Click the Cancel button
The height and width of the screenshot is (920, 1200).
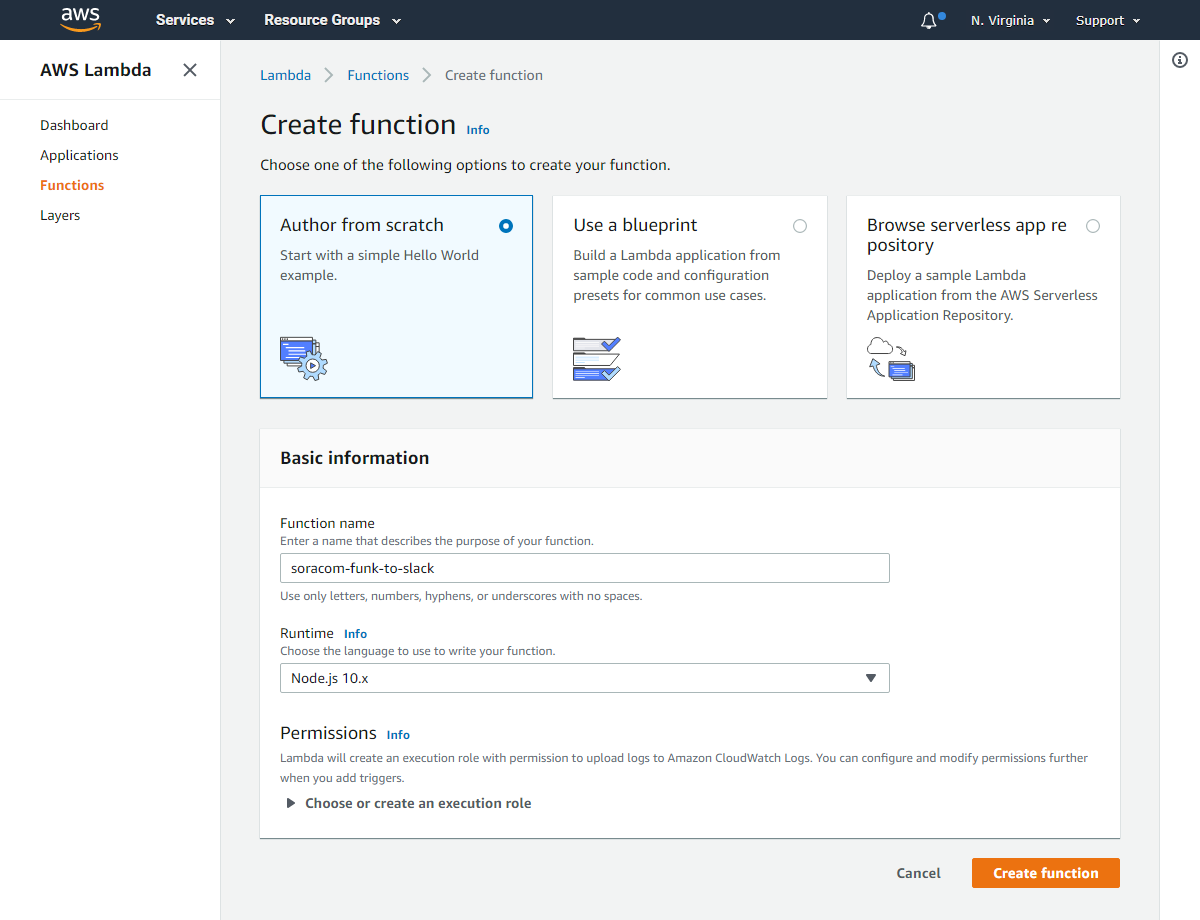coord(918,873)
